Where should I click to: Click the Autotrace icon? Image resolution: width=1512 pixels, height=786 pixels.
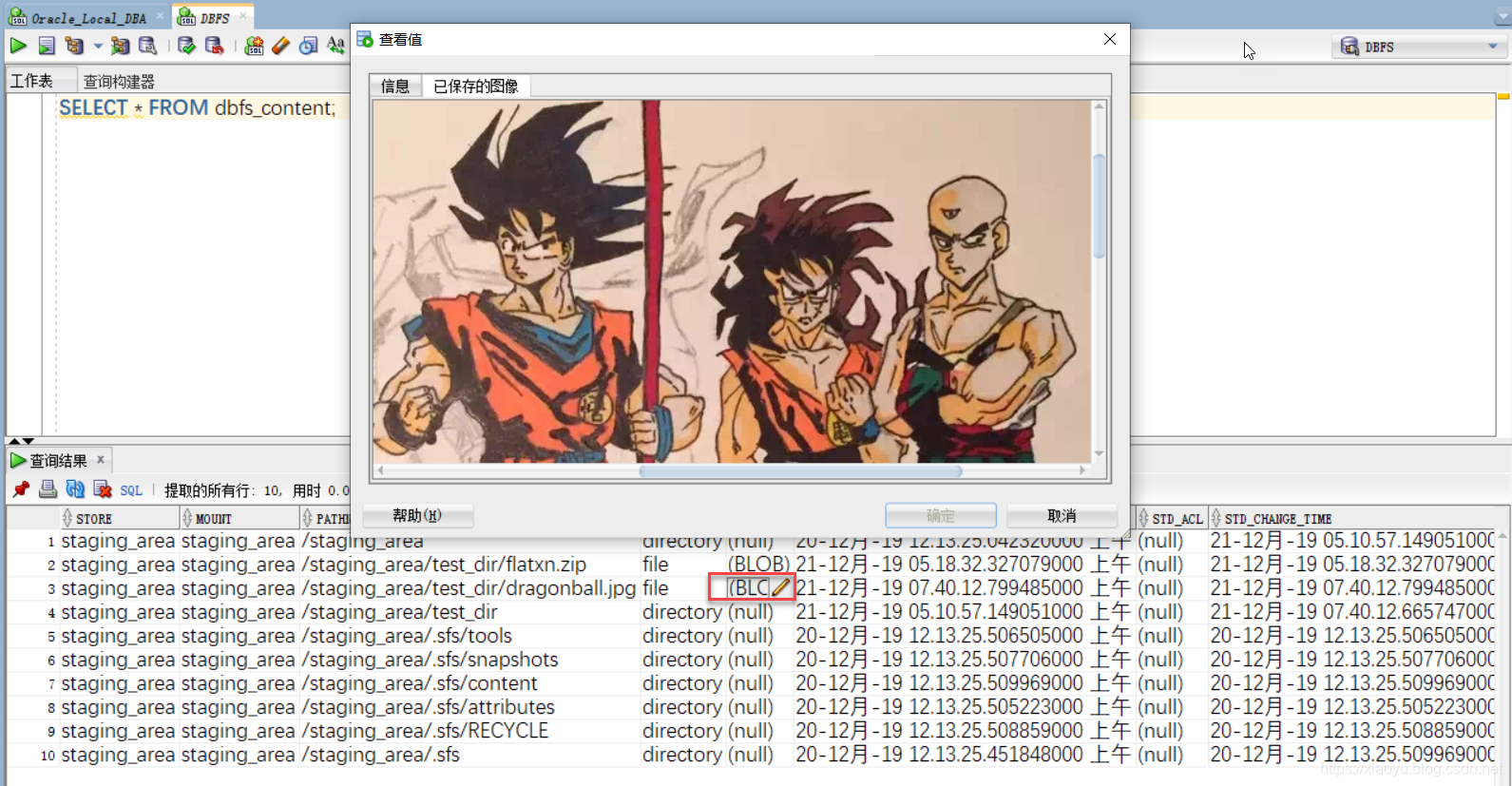120,46
